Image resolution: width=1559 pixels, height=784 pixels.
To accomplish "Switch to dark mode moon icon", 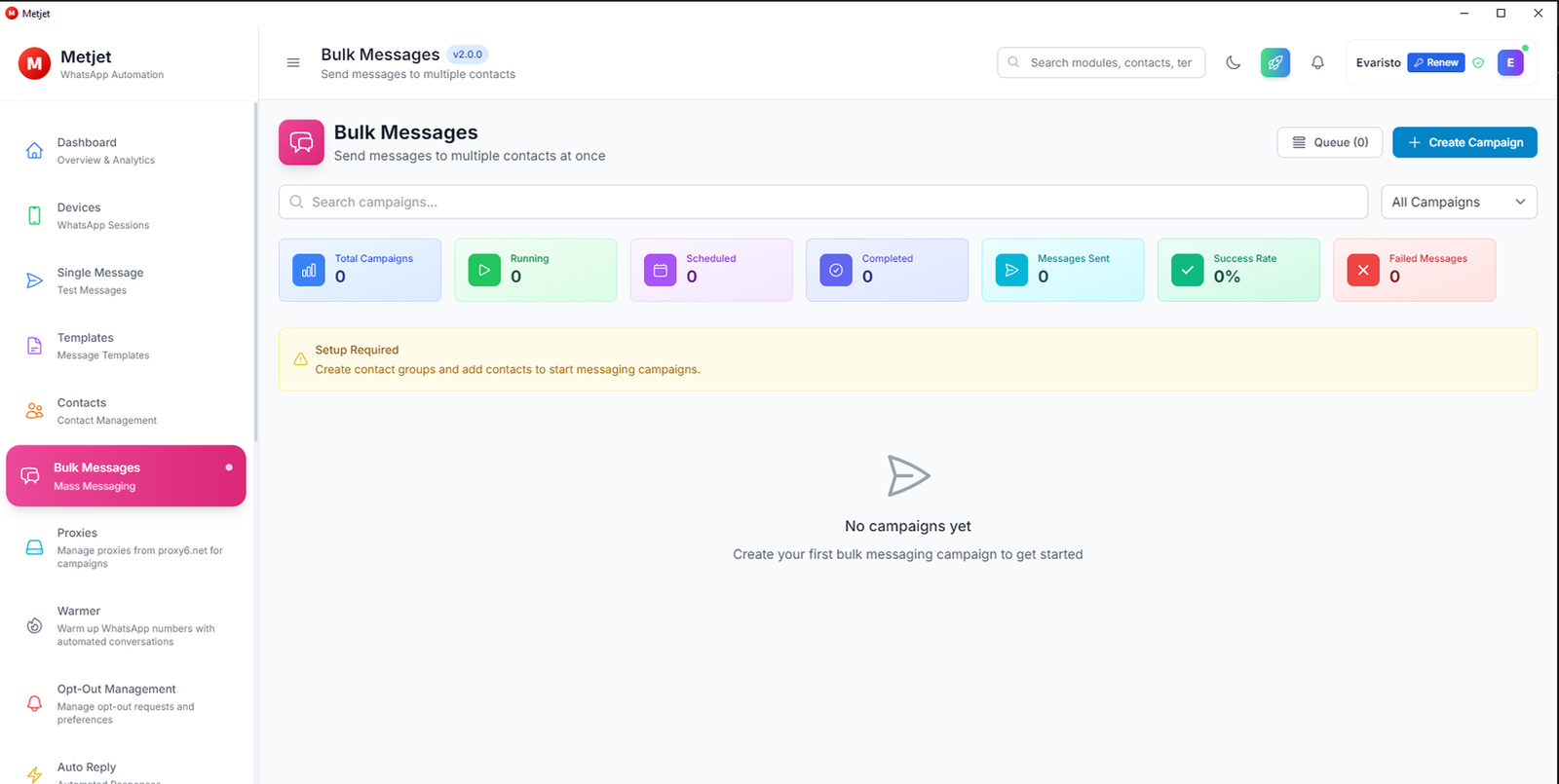I will (1233, 62).
